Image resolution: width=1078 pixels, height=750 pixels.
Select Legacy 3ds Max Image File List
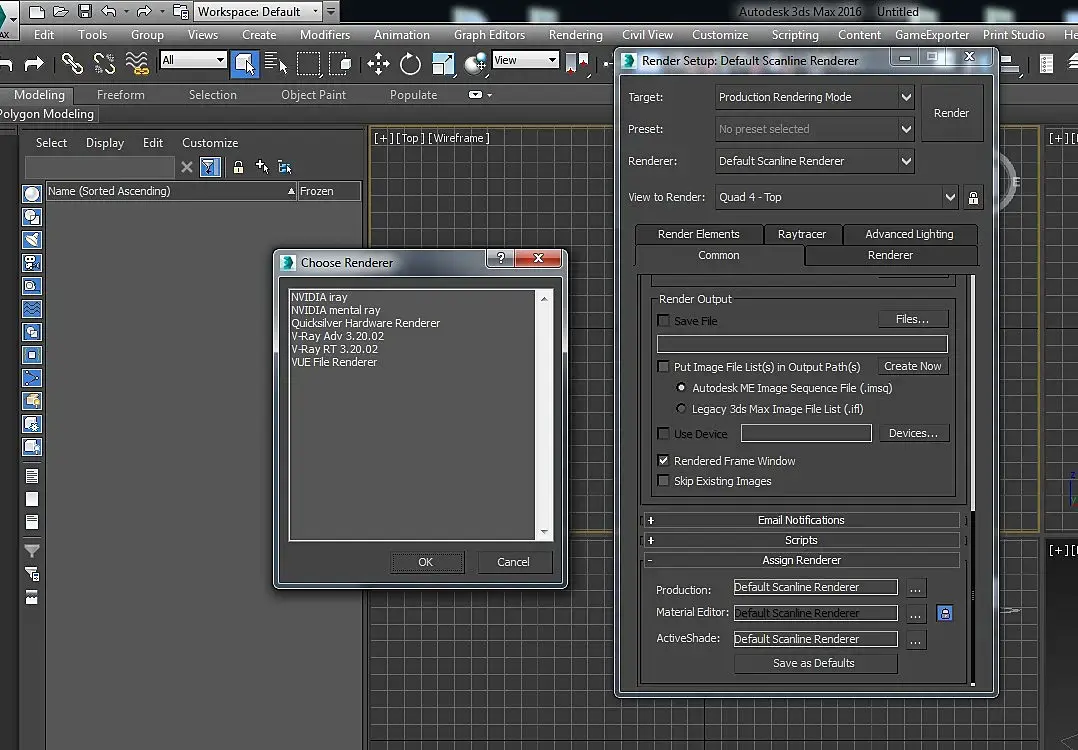click(682, 409)
